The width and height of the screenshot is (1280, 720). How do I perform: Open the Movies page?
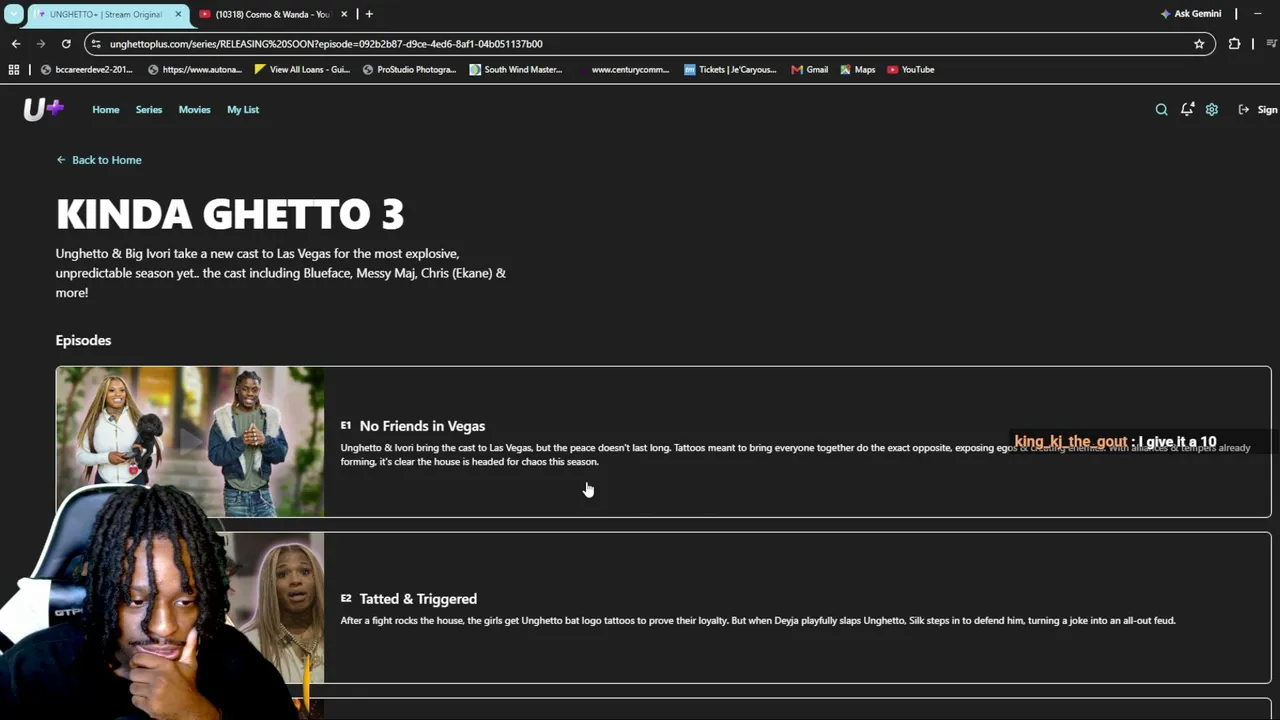(x=195, y=110)
